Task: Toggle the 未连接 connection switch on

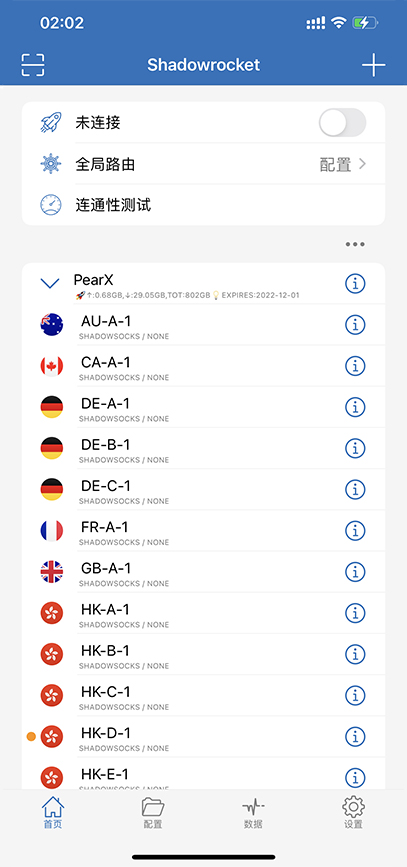Action: pos(342,122)
